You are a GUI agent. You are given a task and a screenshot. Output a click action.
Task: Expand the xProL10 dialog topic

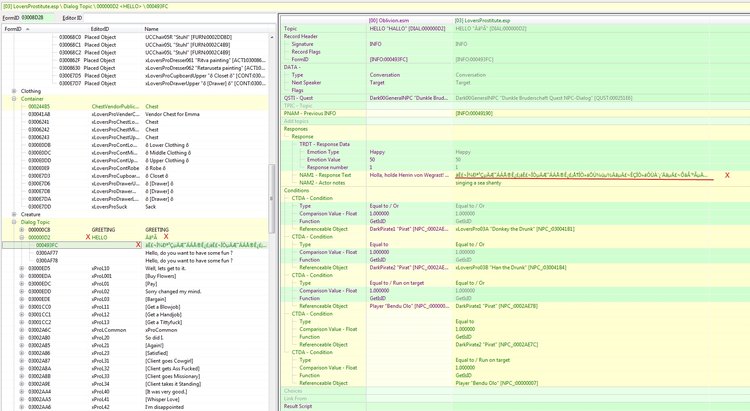pos(22,268)
